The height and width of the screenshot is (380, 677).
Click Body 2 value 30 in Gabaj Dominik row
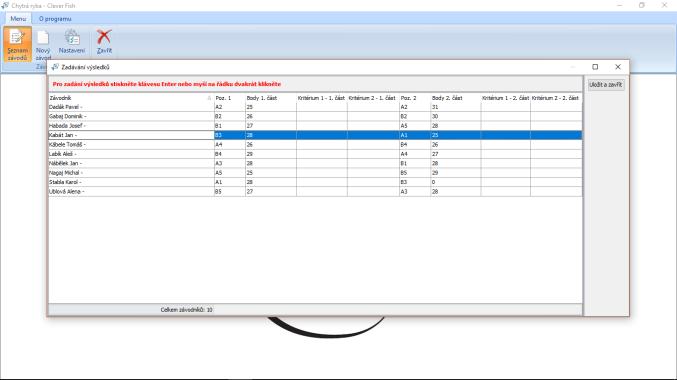click(456, 117)
